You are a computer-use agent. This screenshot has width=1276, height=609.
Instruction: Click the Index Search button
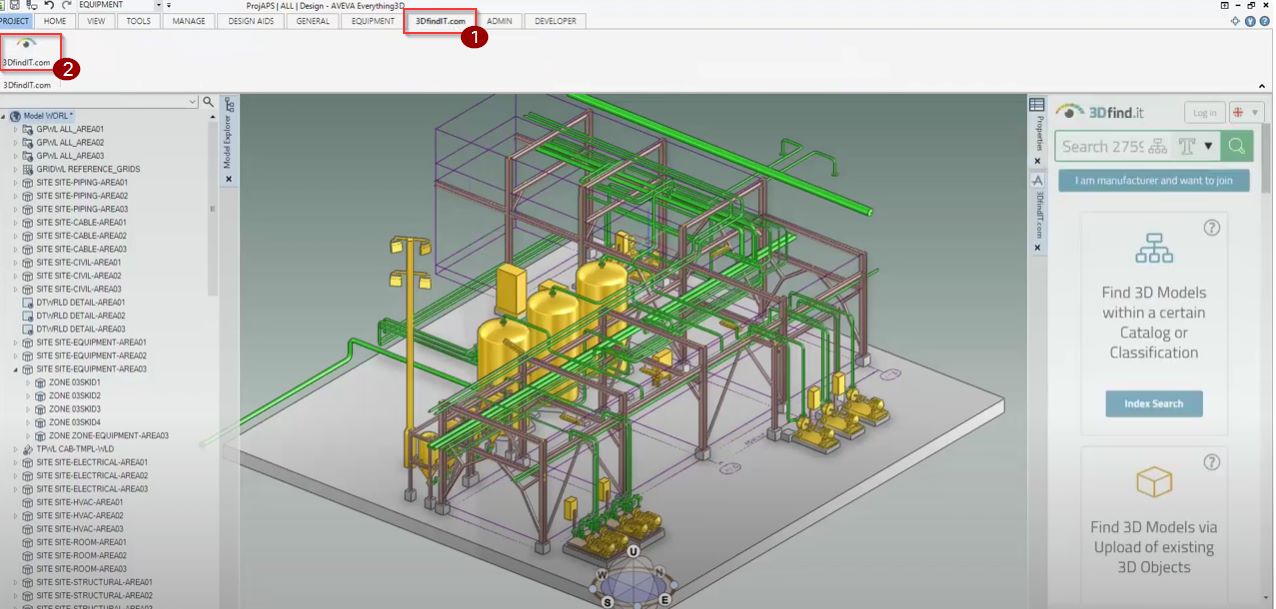1154,404
